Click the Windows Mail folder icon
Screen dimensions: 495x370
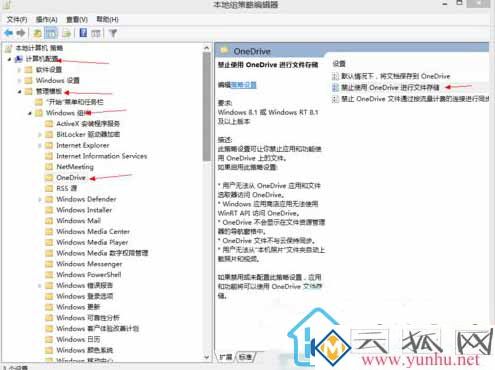tap(49, 221)
